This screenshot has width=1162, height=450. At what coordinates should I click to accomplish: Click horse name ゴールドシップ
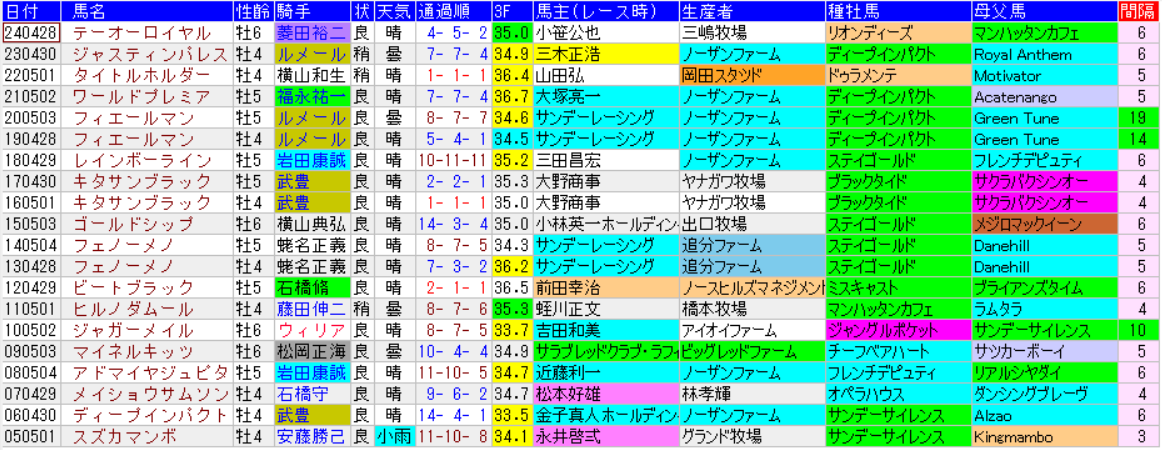coord(131,225)
